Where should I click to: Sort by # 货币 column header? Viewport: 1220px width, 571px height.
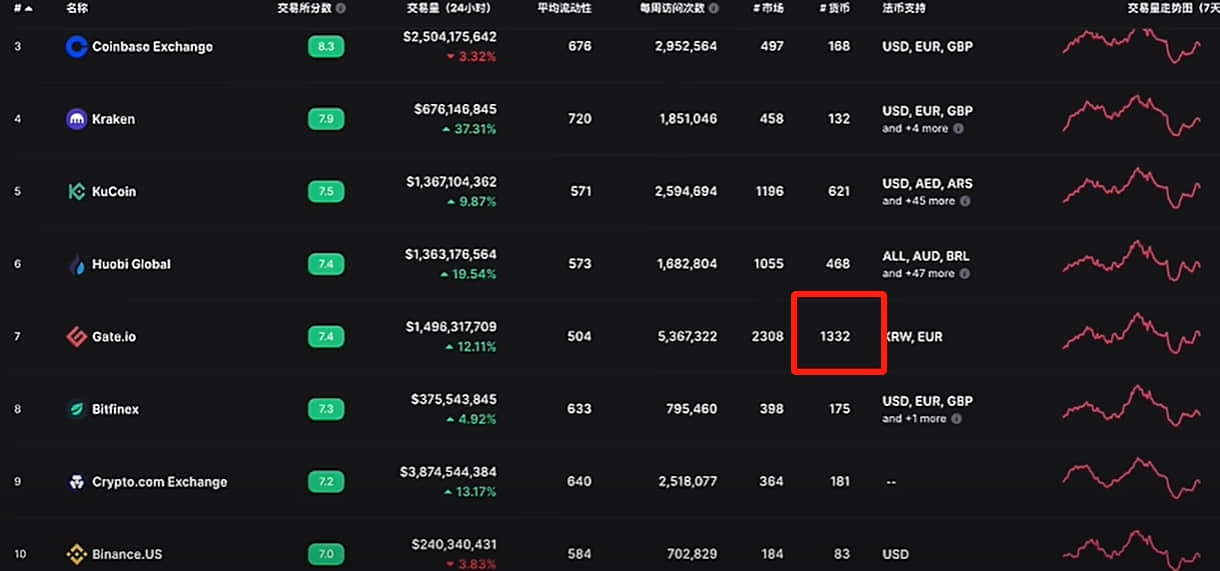(x=834, y=8)
